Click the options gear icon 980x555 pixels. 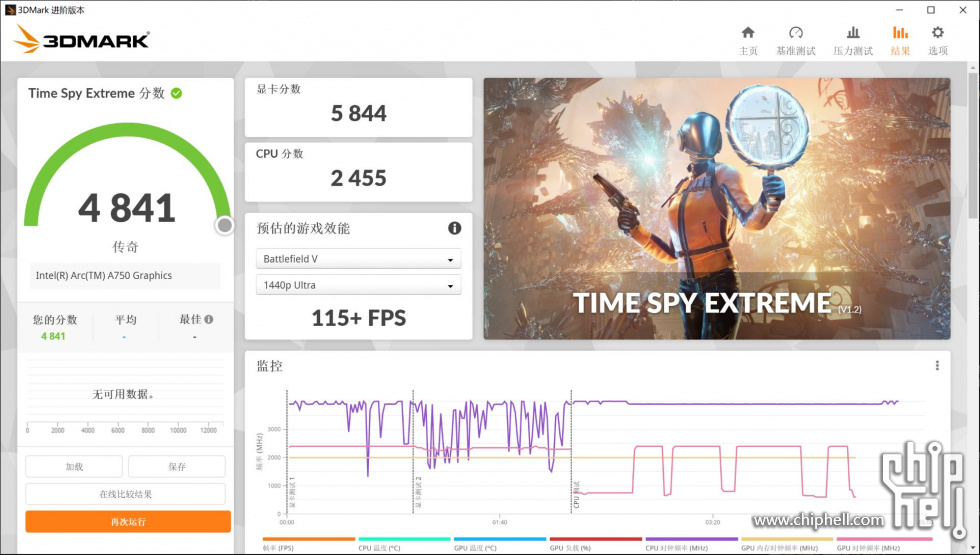pyautogui.click(x=938, y=32)
